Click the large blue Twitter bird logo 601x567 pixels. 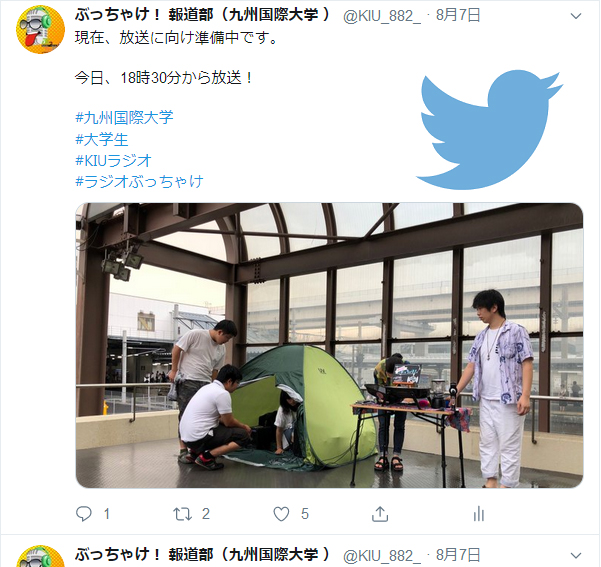click(x=489, y=130)
